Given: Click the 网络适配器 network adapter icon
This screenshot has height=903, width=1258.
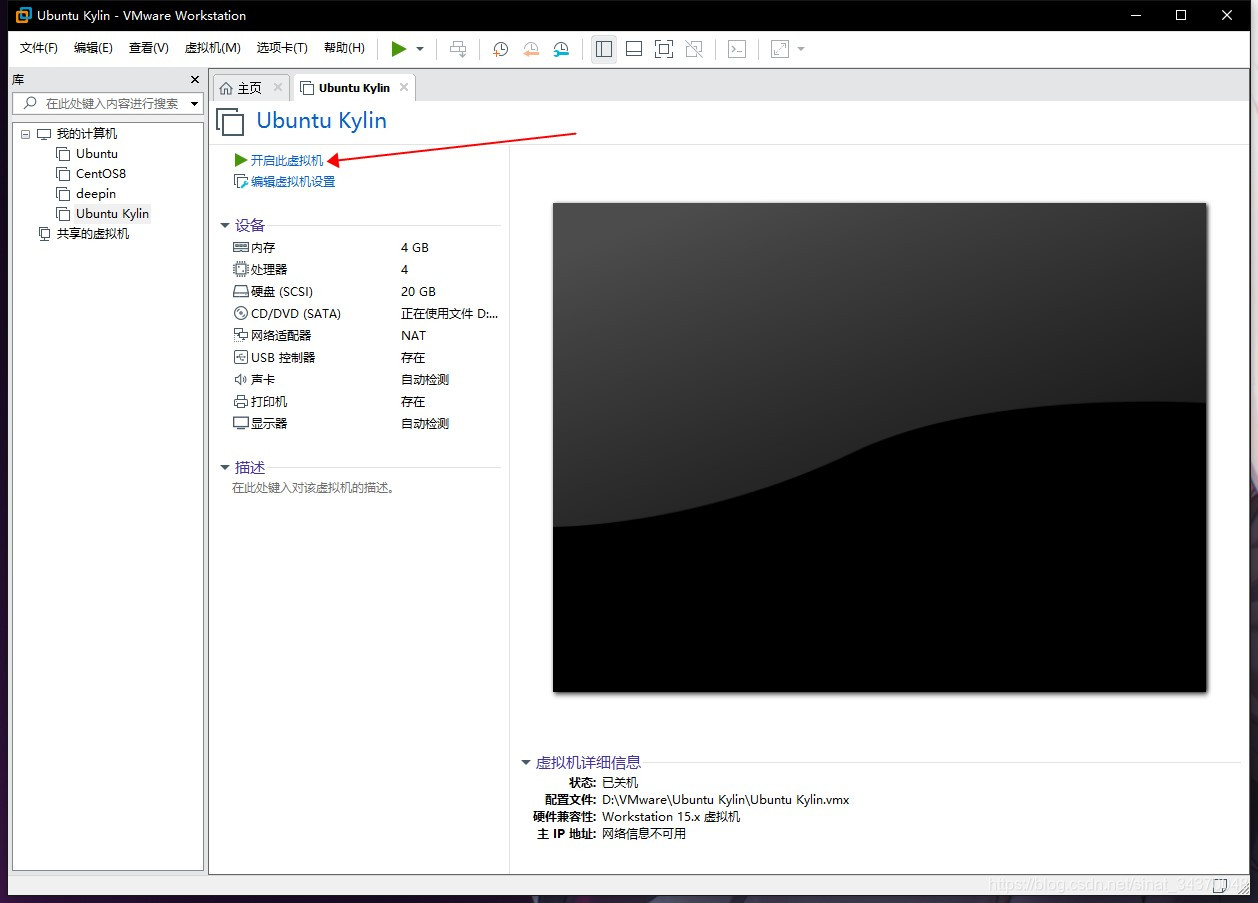Looking at the screenshot, I should tap(240, 335).
